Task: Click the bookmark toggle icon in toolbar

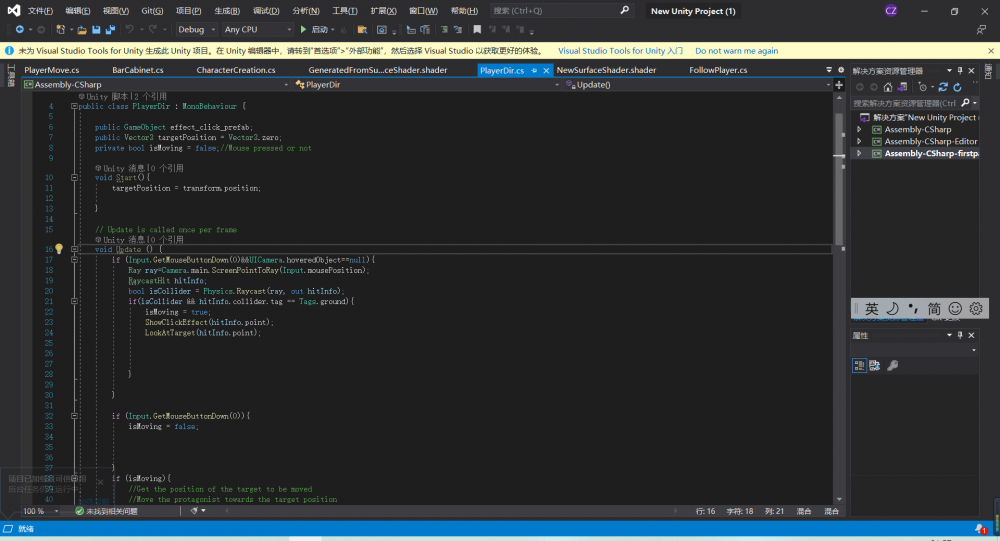Action: pyautogui.click(x=477, y=29)
